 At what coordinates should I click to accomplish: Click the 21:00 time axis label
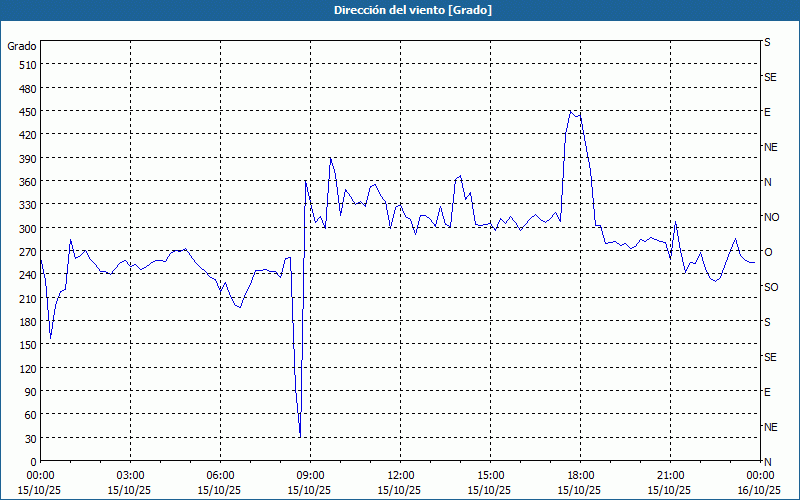click(x=670, y=476)
